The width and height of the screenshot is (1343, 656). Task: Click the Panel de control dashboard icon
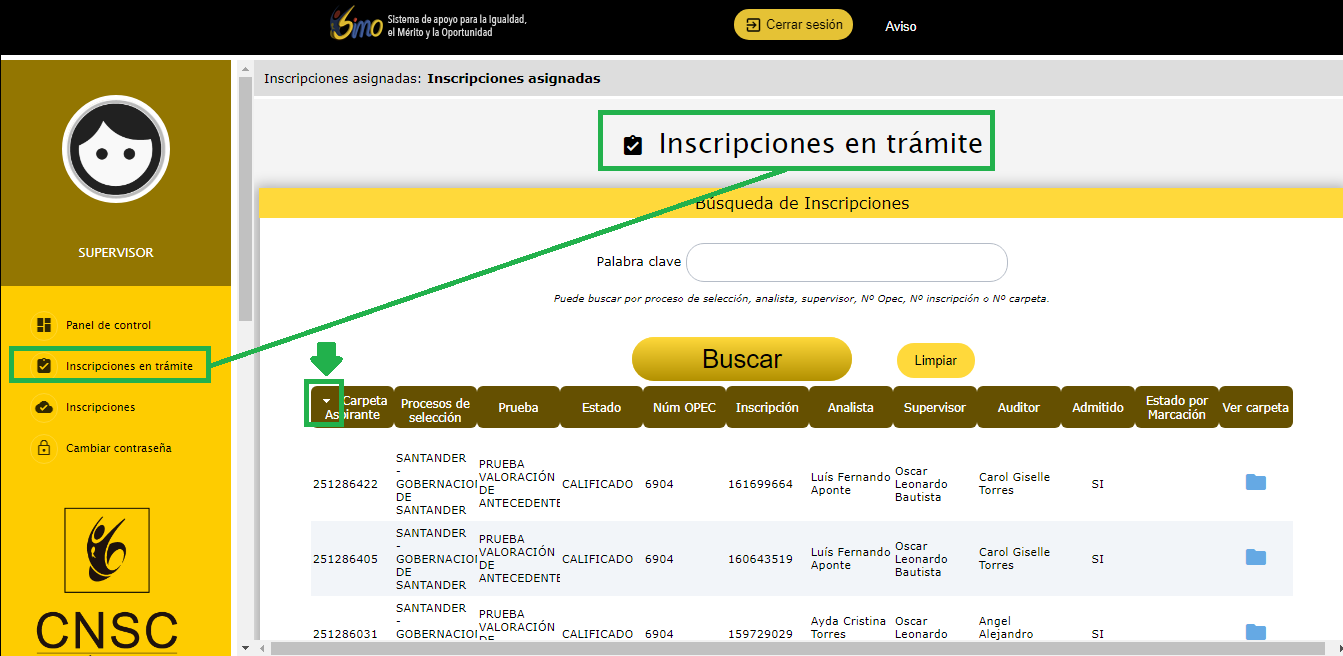pyautogui.click(x=44, y=325)
